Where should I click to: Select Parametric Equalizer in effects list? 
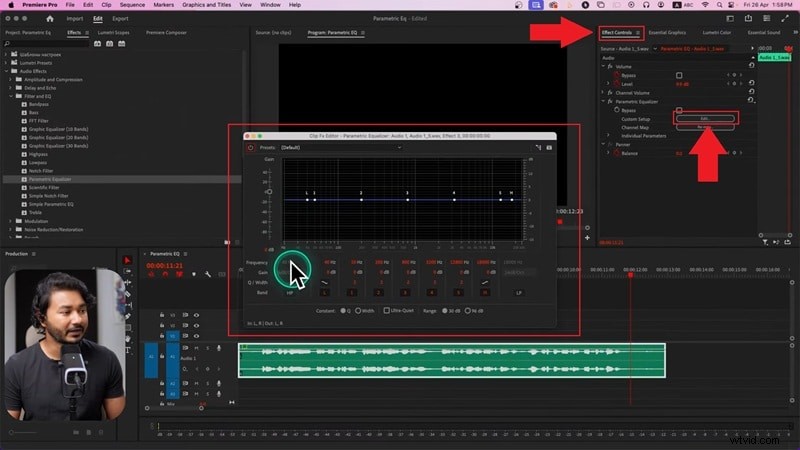tap(50, 179)
